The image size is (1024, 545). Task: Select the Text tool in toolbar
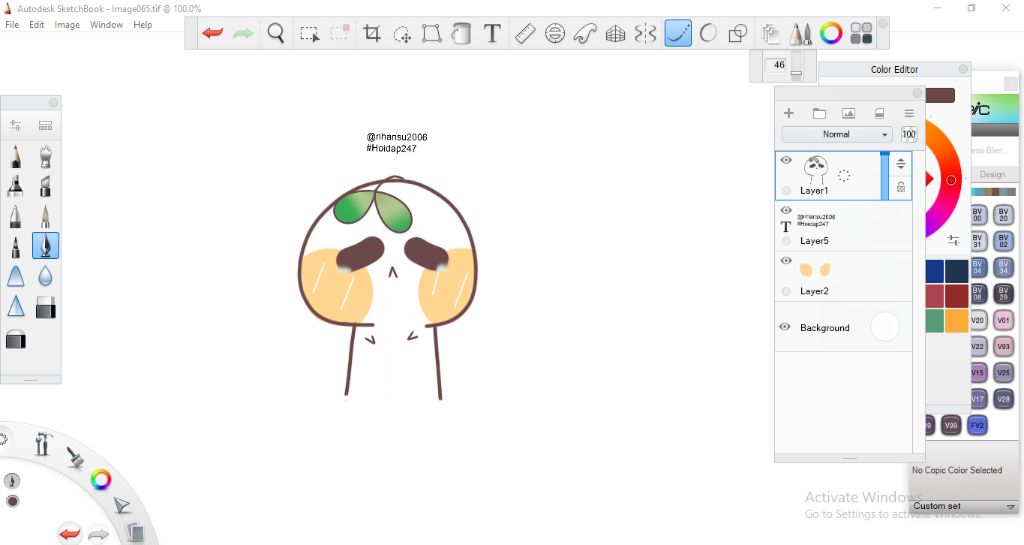pos(492,33)
